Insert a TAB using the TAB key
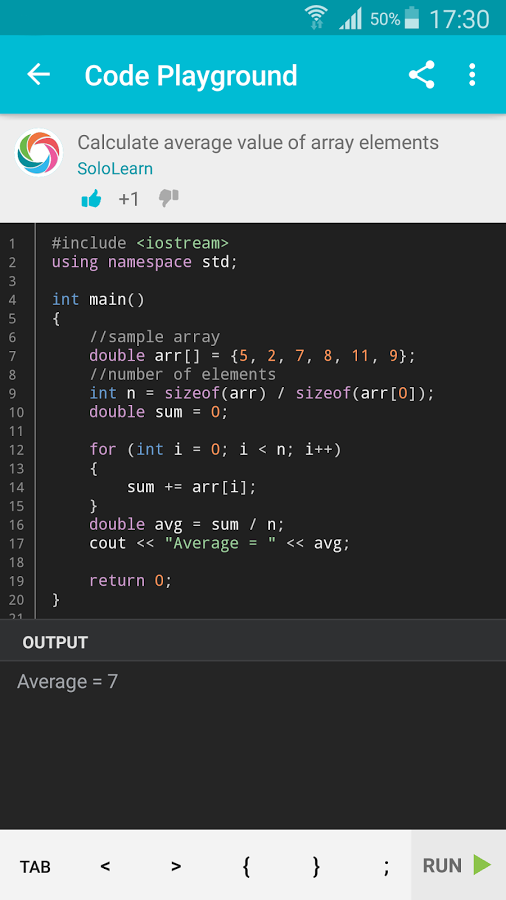The image size is (506, 900). tap(36, 866)
